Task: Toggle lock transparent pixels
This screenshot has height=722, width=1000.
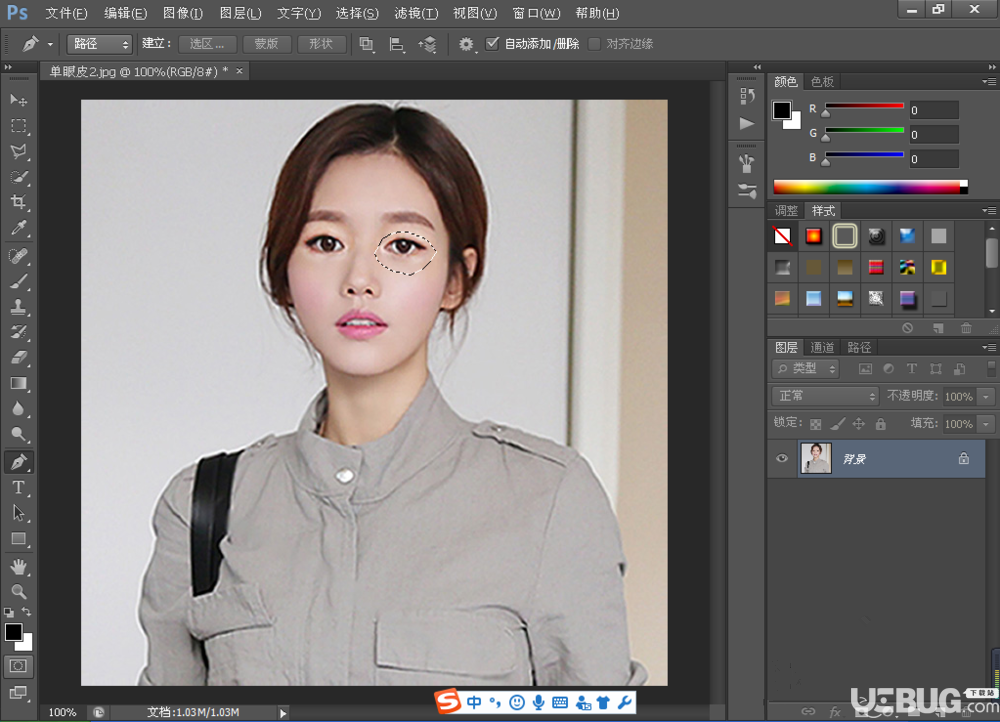Action: (815, 424)
